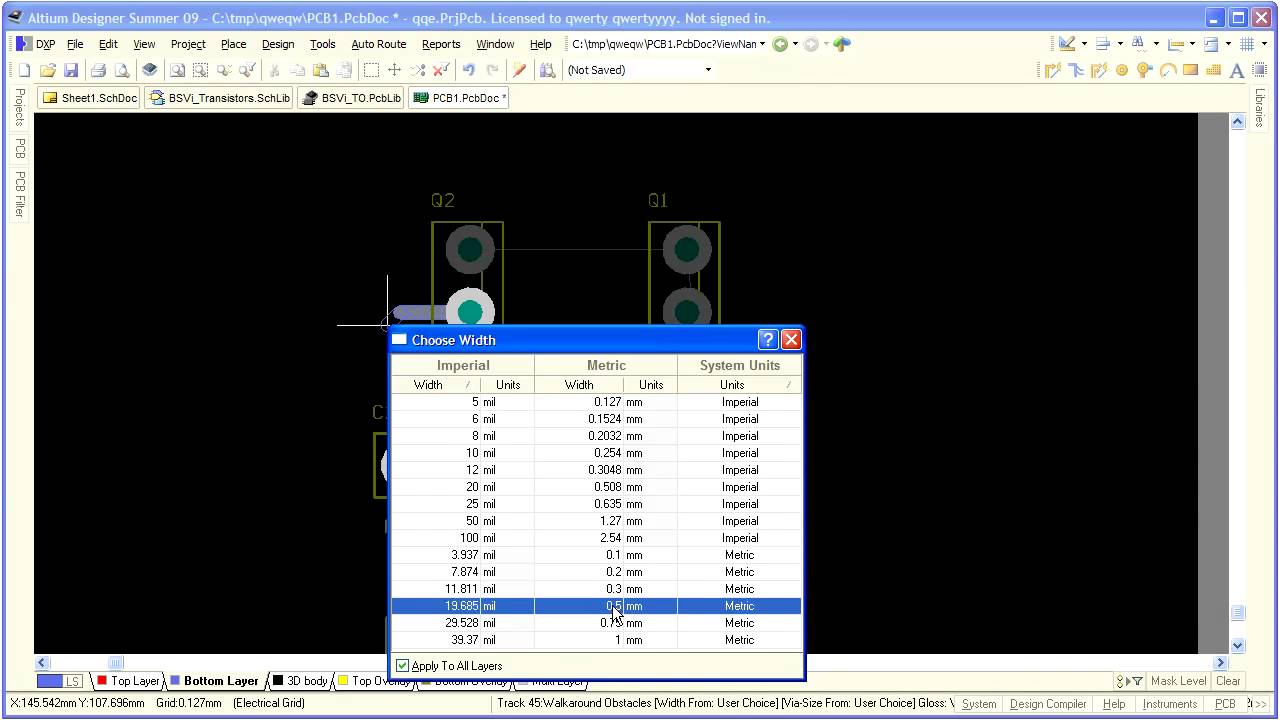Expand the Dimension tools dropdown arrow
The image size is (1280, 720).
(1192, 44)
